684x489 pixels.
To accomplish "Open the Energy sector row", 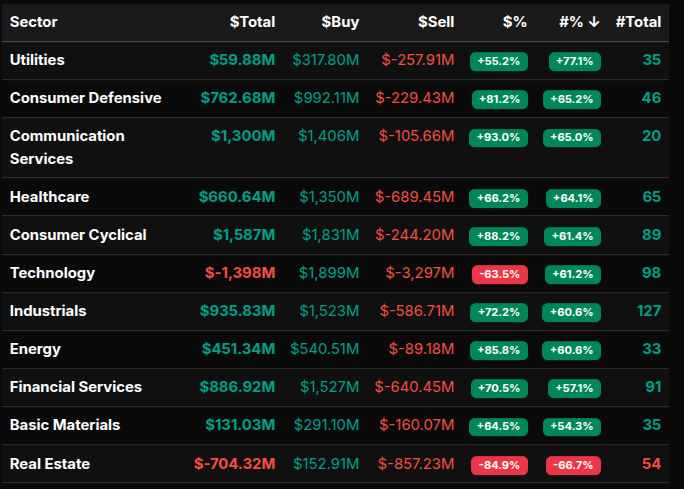I will (35, 349).
